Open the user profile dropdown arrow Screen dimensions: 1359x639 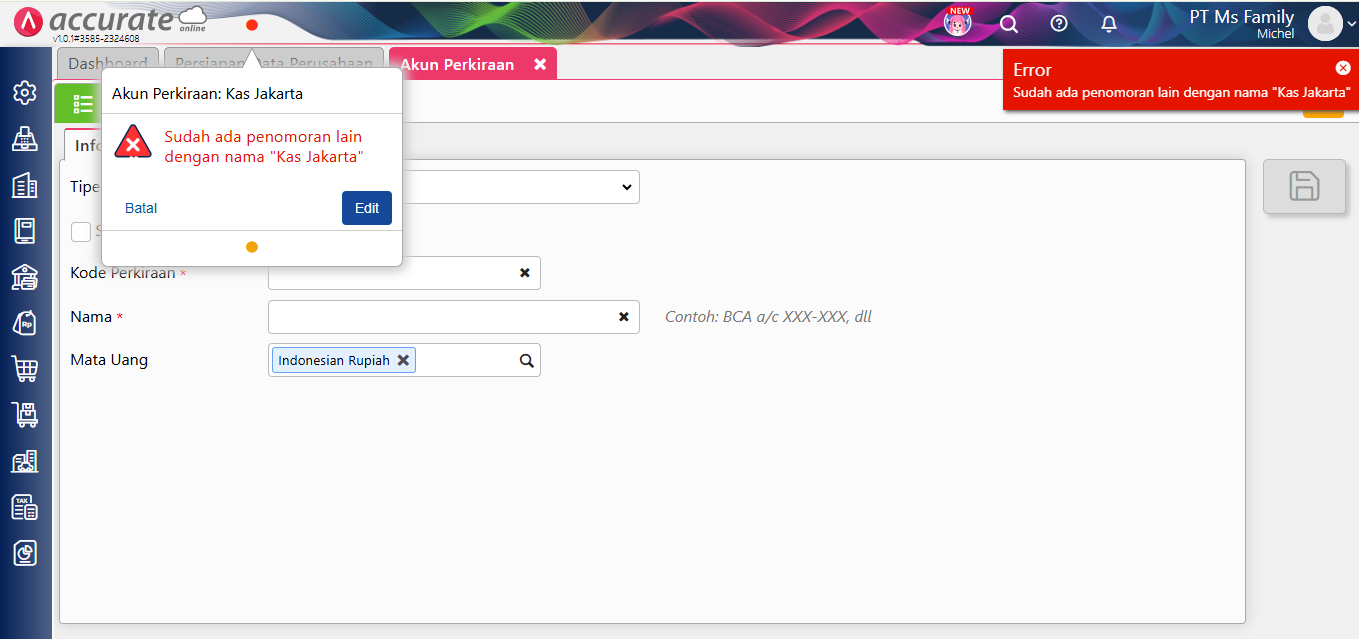pyautogui.click(x=1351, y=25)
